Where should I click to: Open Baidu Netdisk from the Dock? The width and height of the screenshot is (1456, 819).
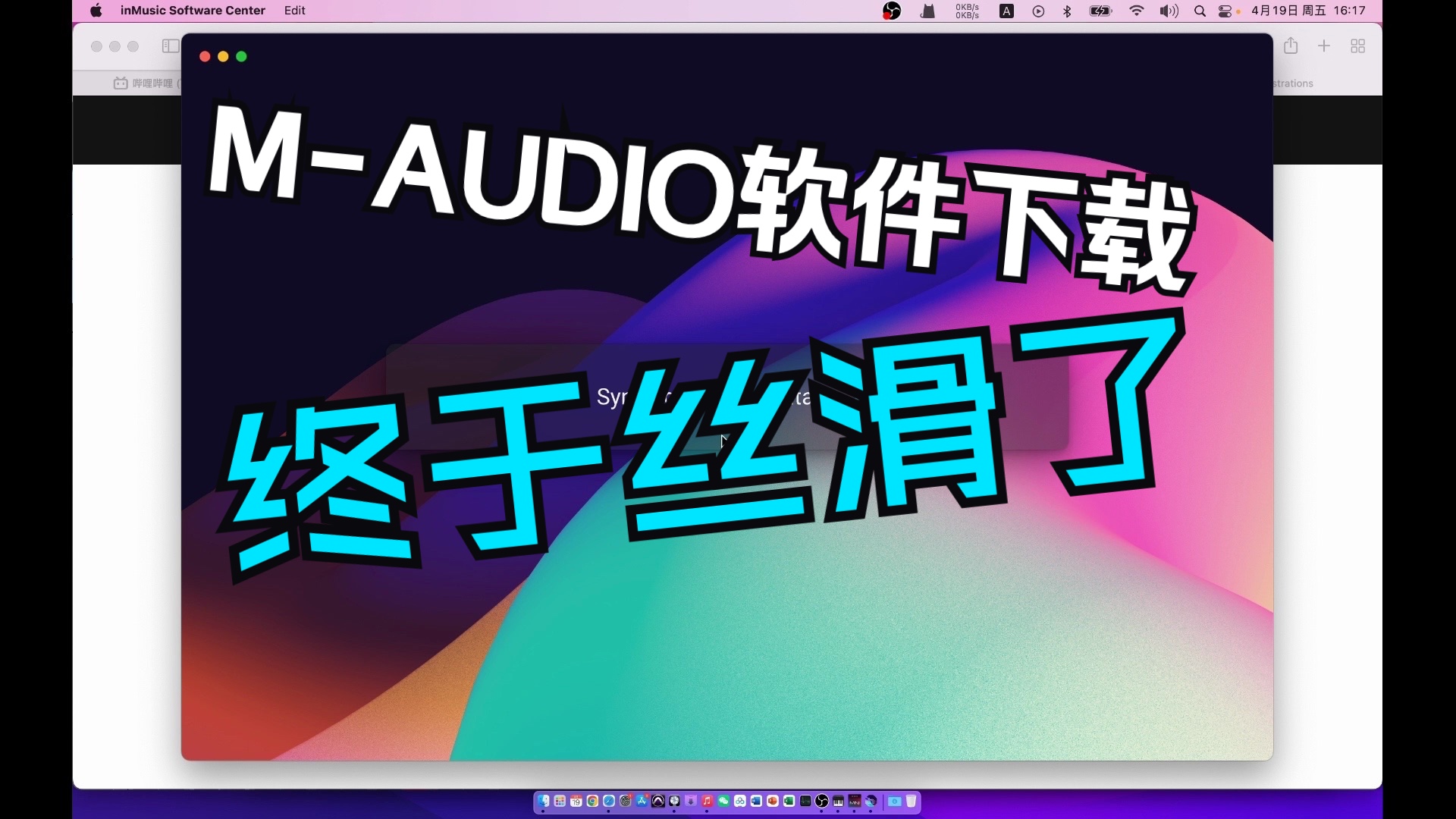click(740, 801)
